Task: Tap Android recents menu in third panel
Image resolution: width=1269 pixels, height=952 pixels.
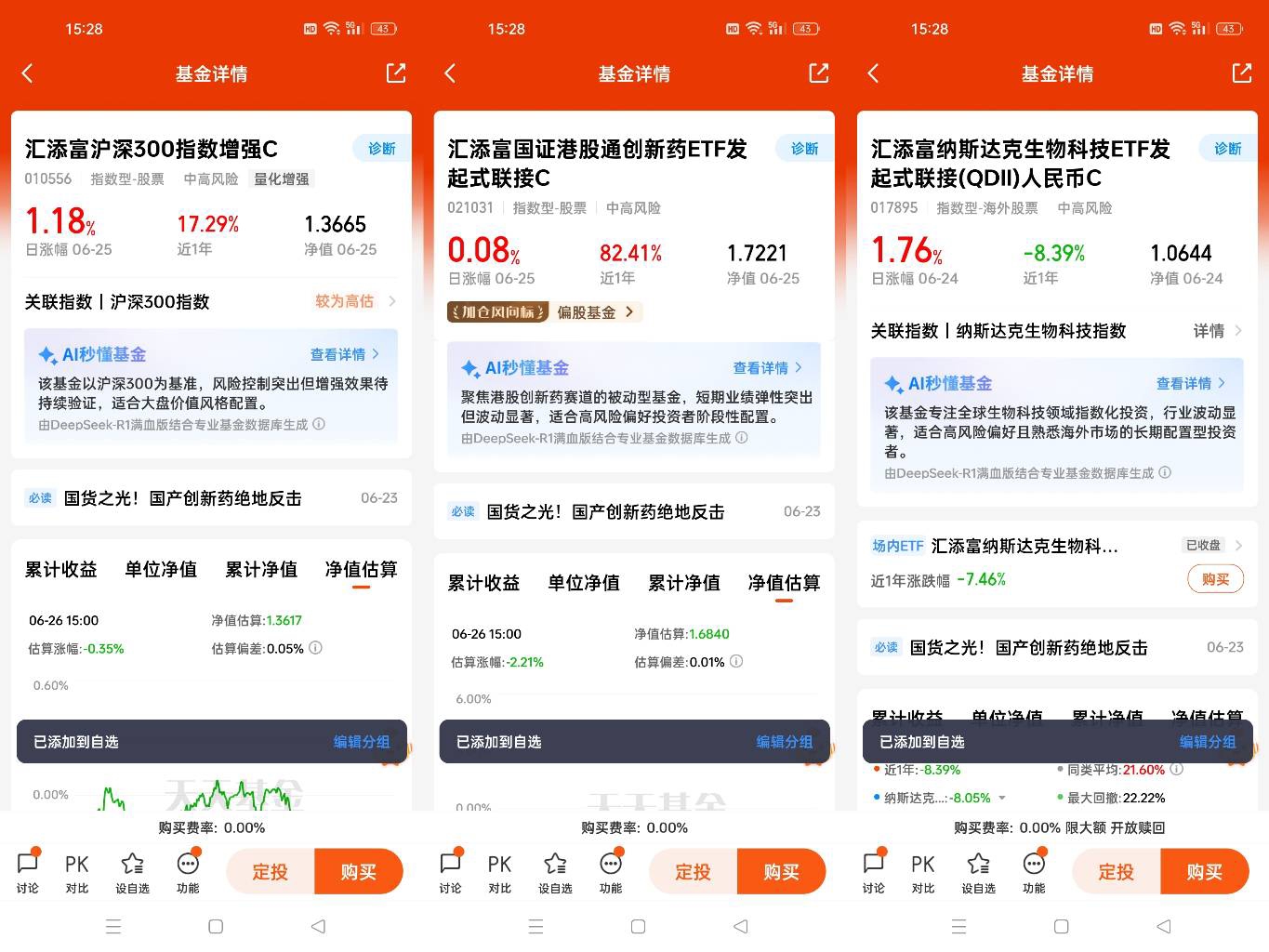Action: [x=958, y=926]
